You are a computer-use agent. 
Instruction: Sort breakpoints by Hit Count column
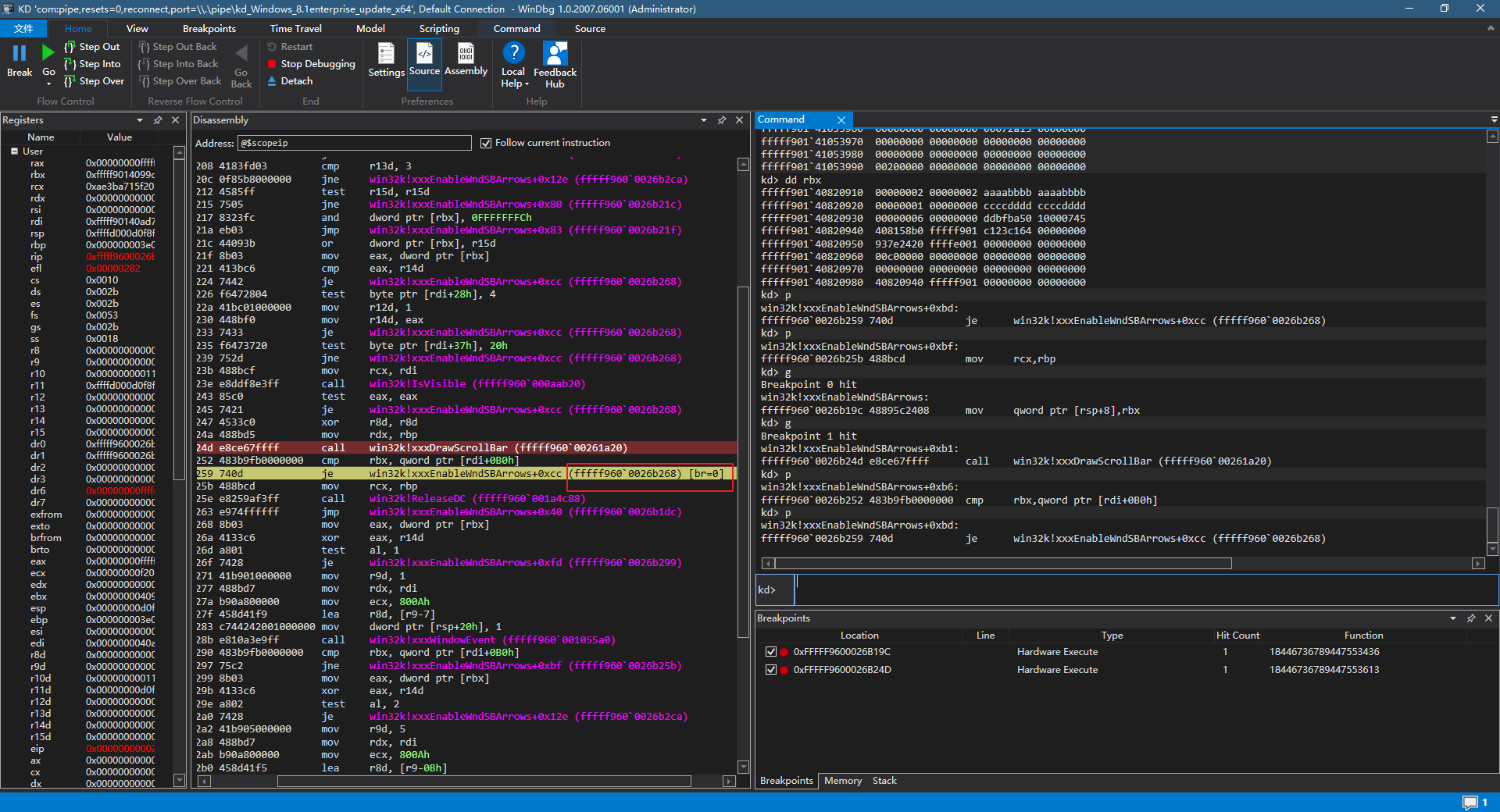(x=1237, y=636)
